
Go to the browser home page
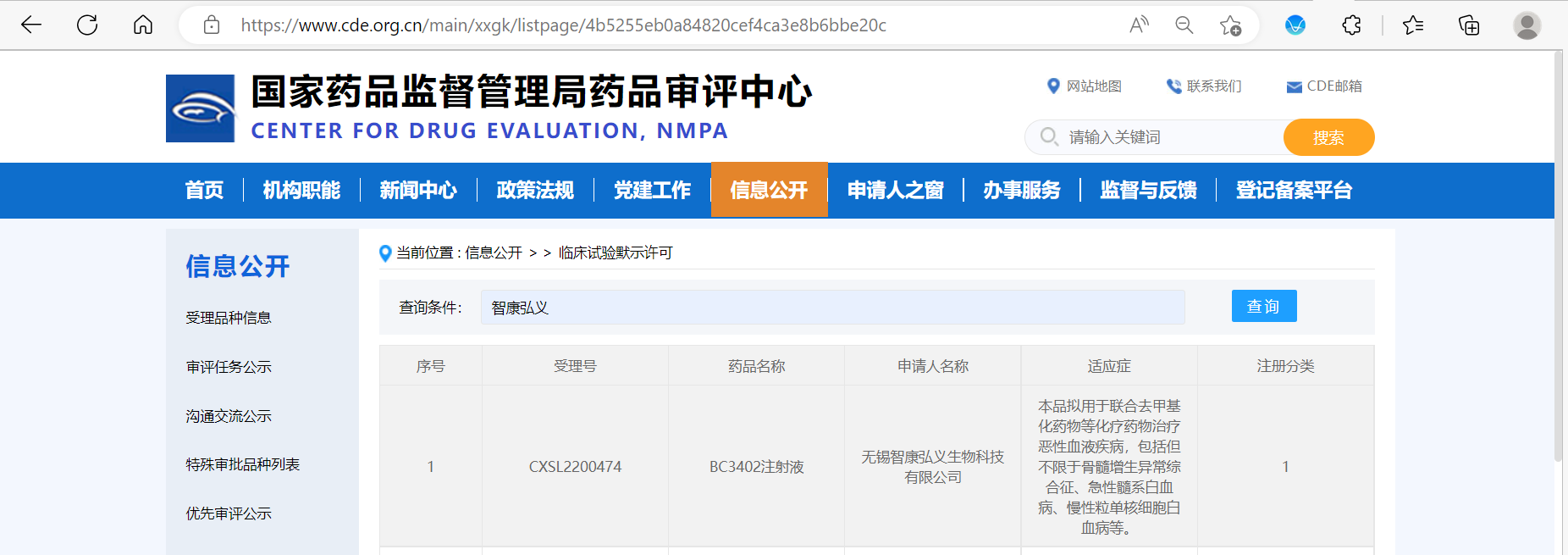coord(143,25)
